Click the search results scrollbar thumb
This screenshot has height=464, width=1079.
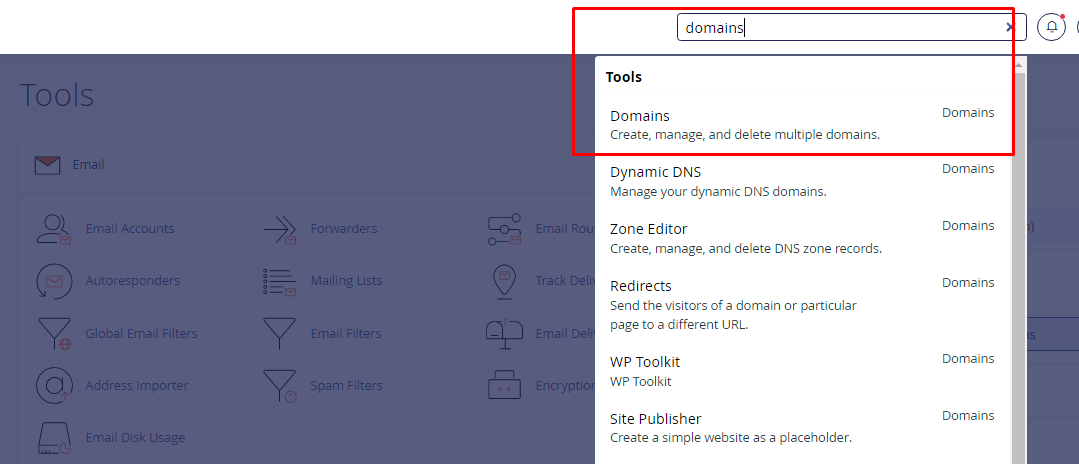click(x=1018, y=267)
